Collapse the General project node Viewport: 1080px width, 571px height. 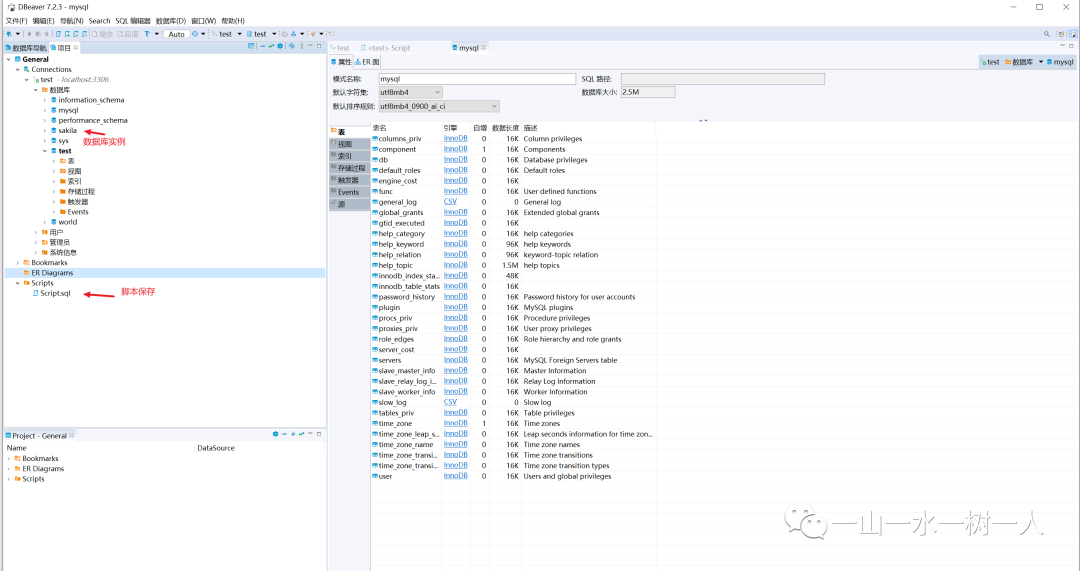pyautogui.click(x=9, y=59)
